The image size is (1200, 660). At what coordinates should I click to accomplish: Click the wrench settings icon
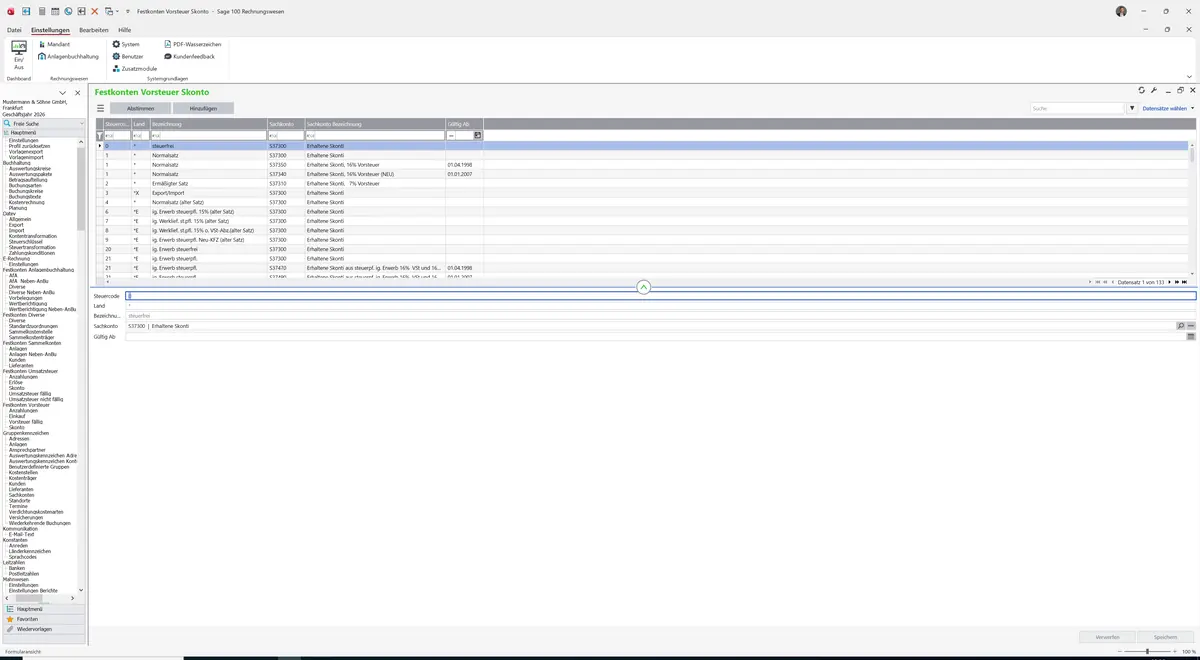pyautogui.click(x=1154, y=90)
